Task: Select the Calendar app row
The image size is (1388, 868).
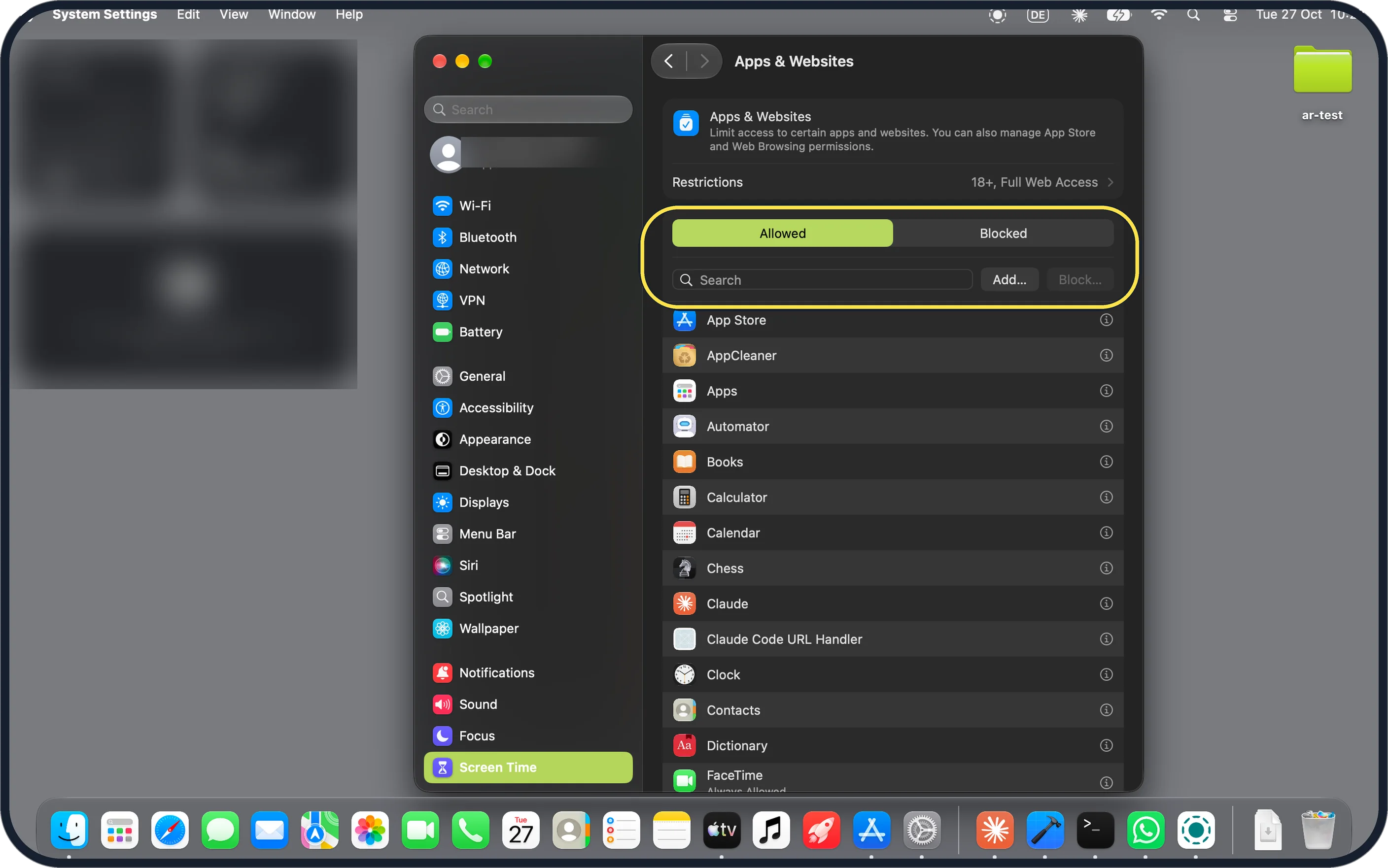Action: tap(893, 534)
